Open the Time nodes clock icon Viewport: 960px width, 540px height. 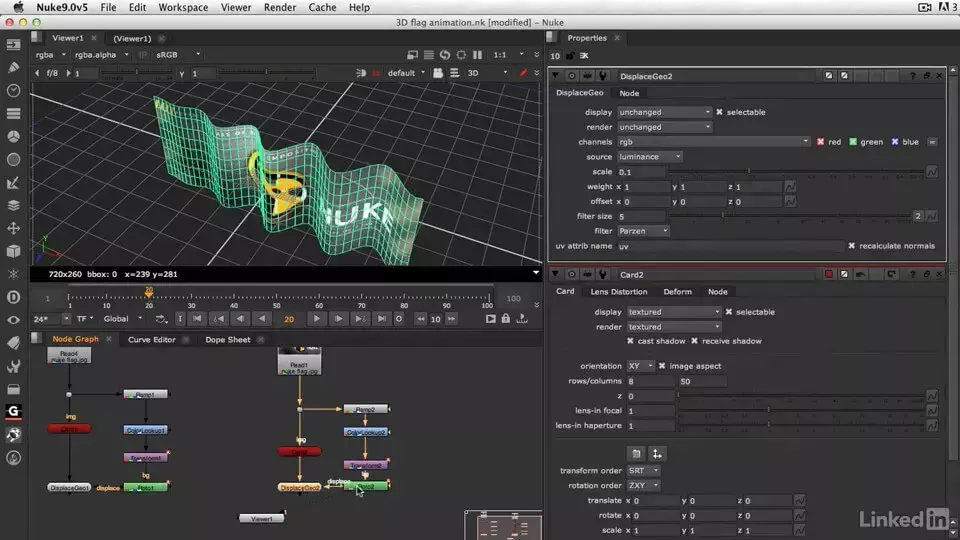13,91
